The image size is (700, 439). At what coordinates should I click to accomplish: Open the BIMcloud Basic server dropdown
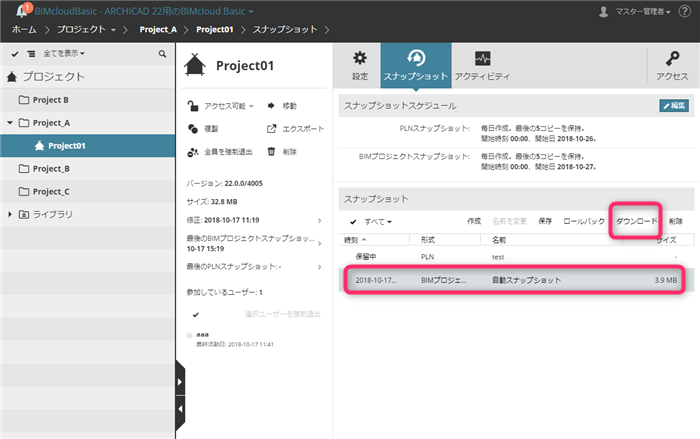tap(144, 11)
